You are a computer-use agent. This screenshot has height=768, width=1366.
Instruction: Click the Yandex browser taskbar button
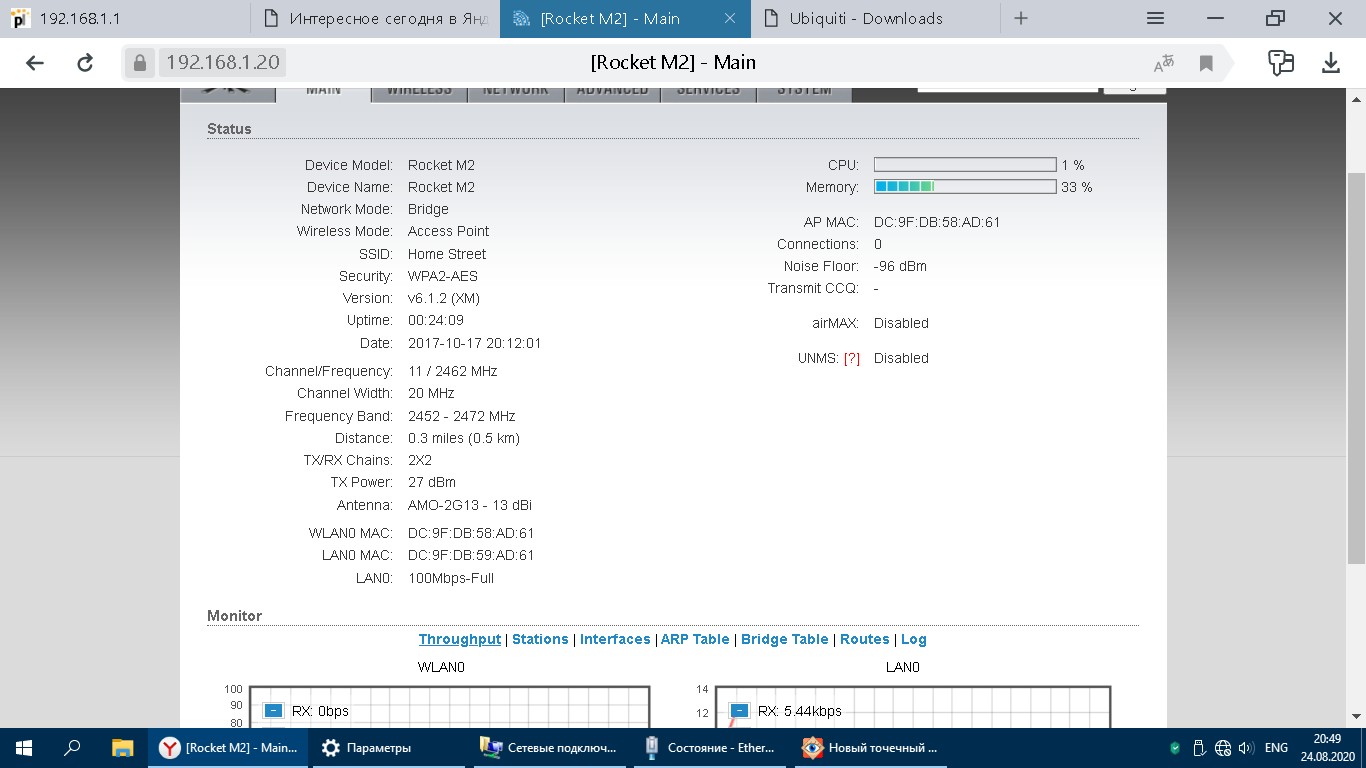[230, 748]
